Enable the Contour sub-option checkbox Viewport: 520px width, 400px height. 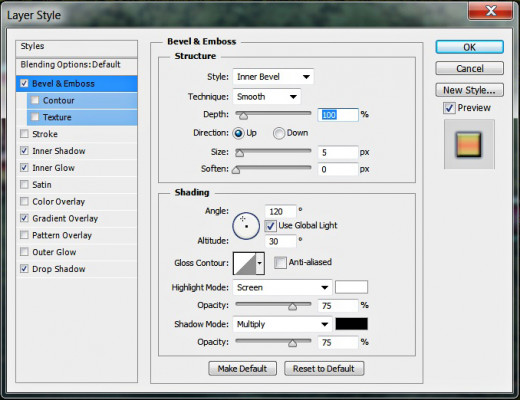tap(35, 100)
